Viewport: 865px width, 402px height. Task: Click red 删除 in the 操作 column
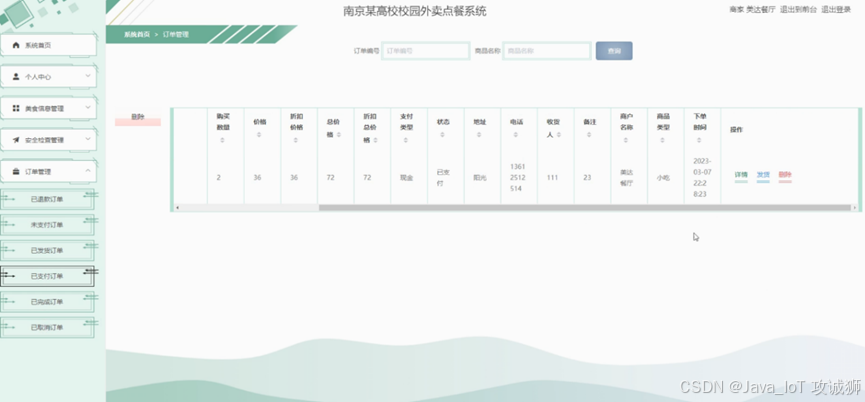(785, 175)
